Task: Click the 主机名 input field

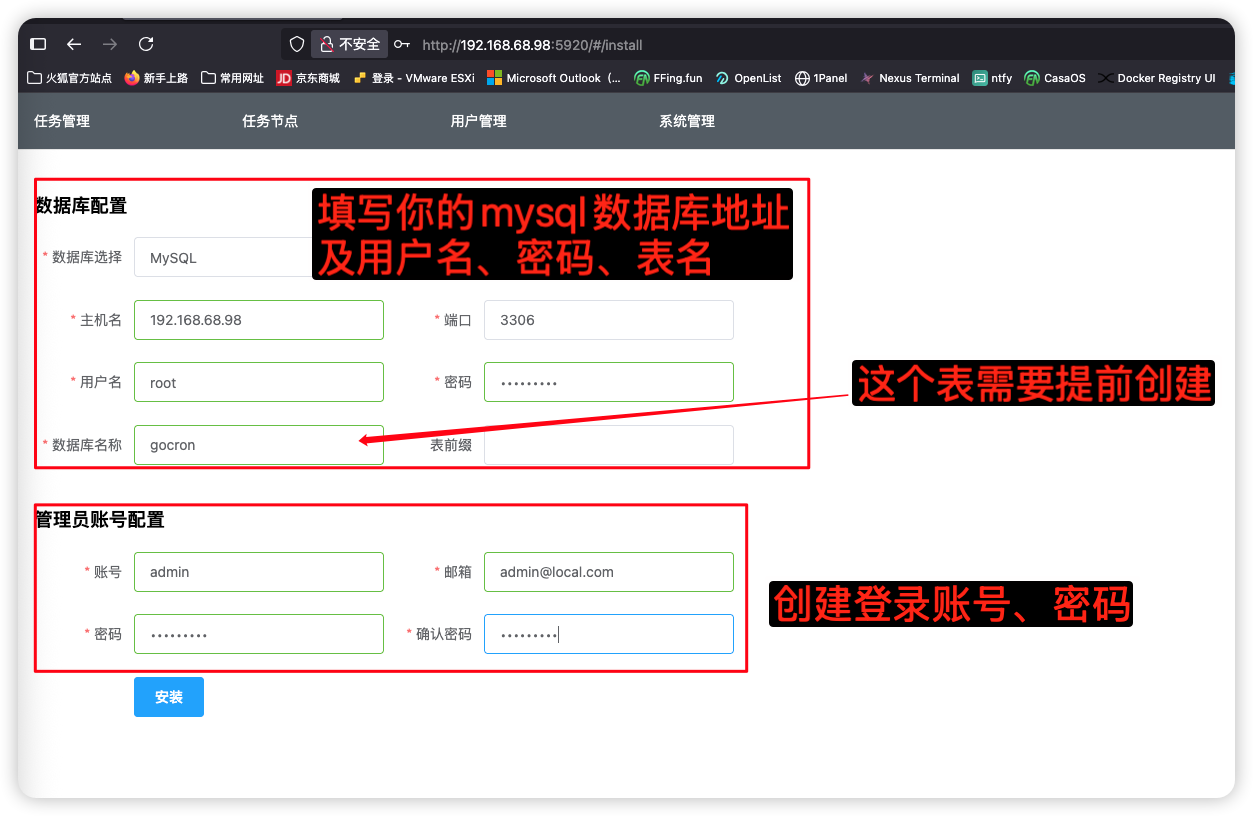Action: (259, 320)
